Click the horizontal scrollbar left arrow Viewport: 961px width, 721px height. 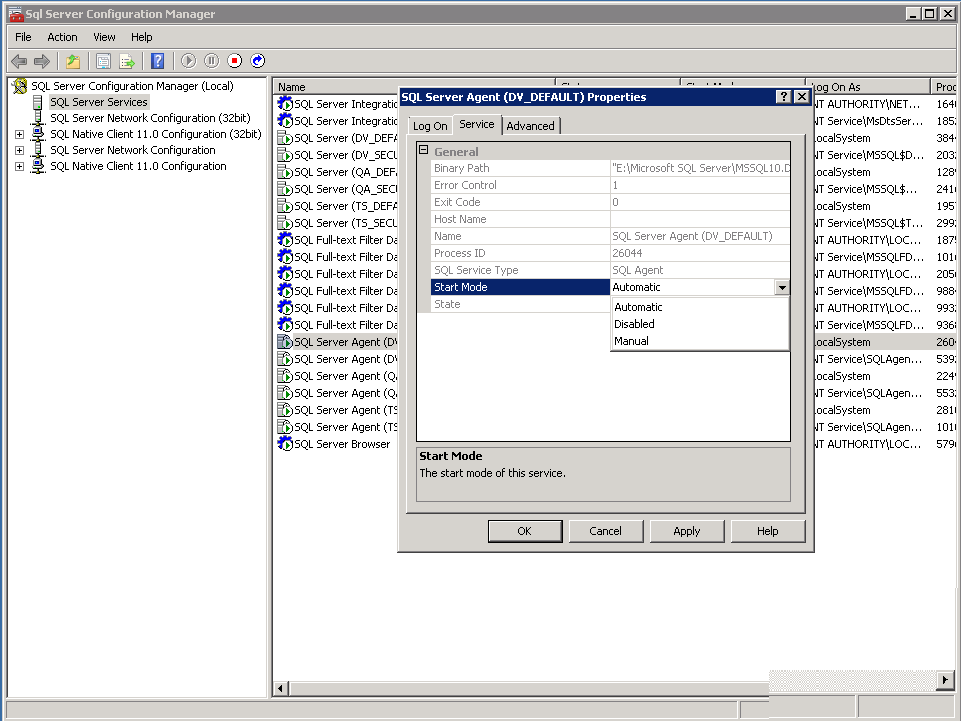[280, 688]
